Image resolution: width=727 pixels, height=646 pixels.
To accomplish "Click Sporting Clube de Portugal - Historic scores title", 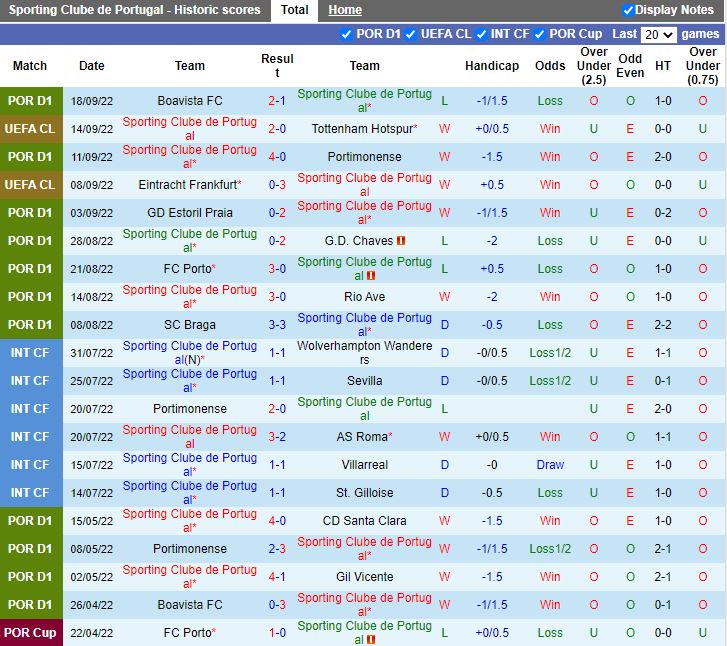I will click(x=134, y=10).
